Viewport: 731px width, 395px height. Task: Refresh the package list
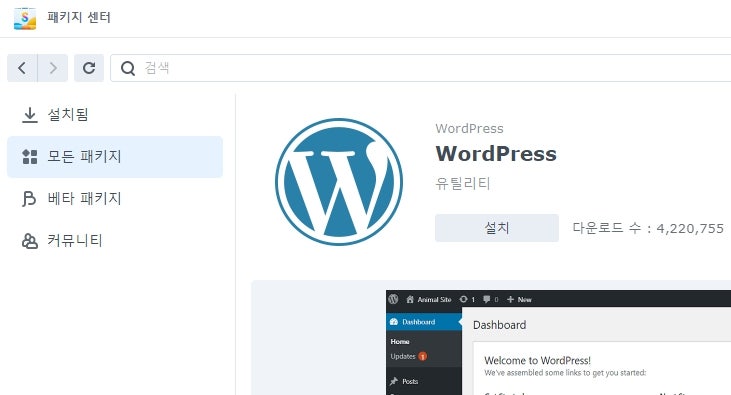(89, 68)
